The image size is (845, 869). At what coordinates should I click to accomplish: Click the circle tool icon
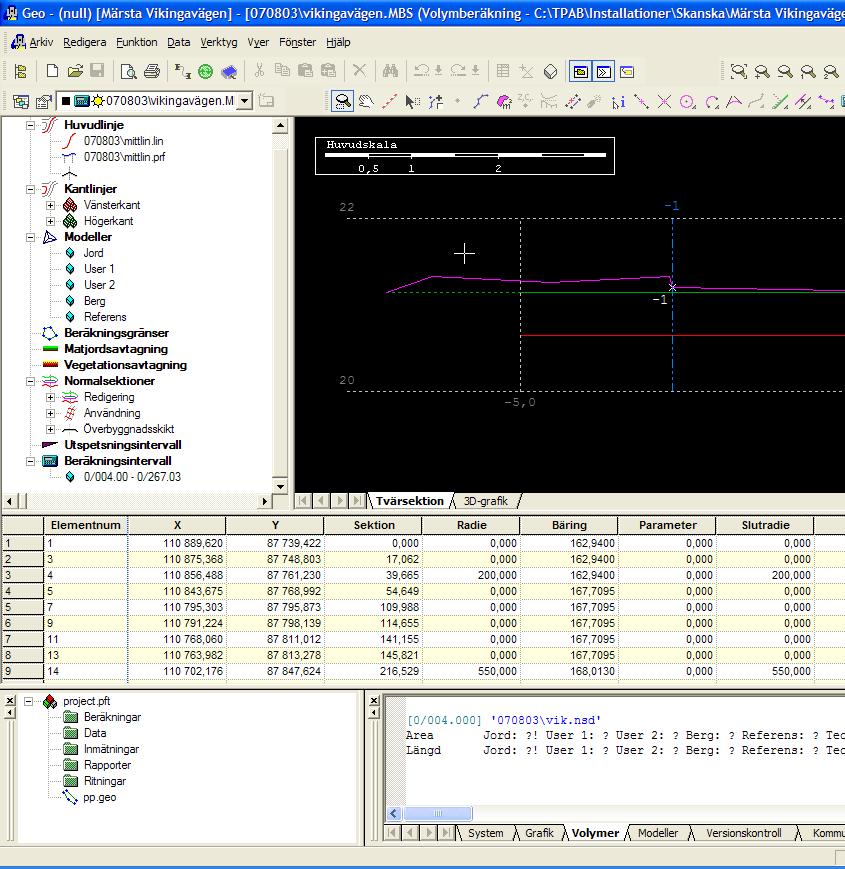[688, 101]
